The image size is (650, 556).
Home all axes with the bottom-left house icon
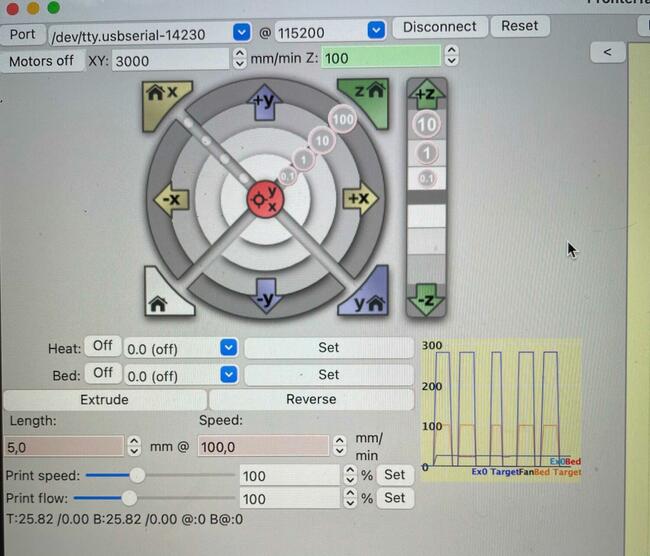coord(164,297)
